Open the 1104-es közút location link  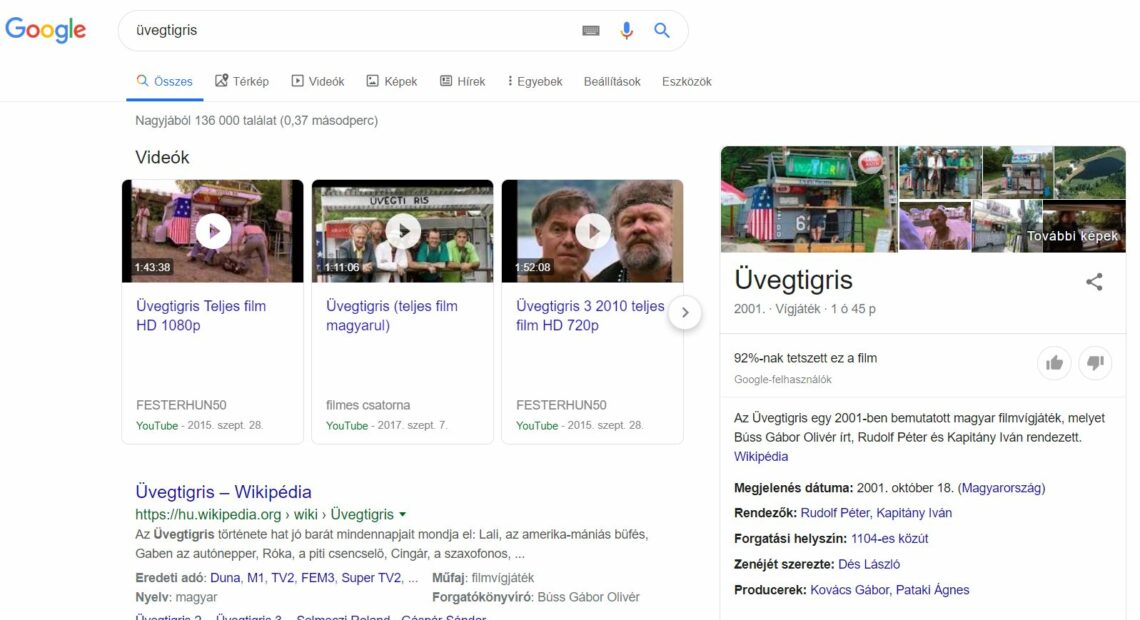tap(889, 539)
